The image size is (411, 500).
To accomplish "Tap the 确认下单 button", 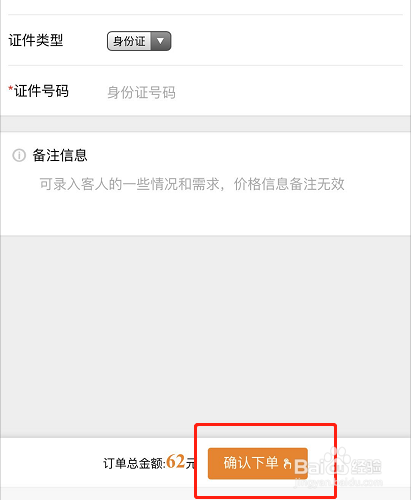I will (258, 463).
